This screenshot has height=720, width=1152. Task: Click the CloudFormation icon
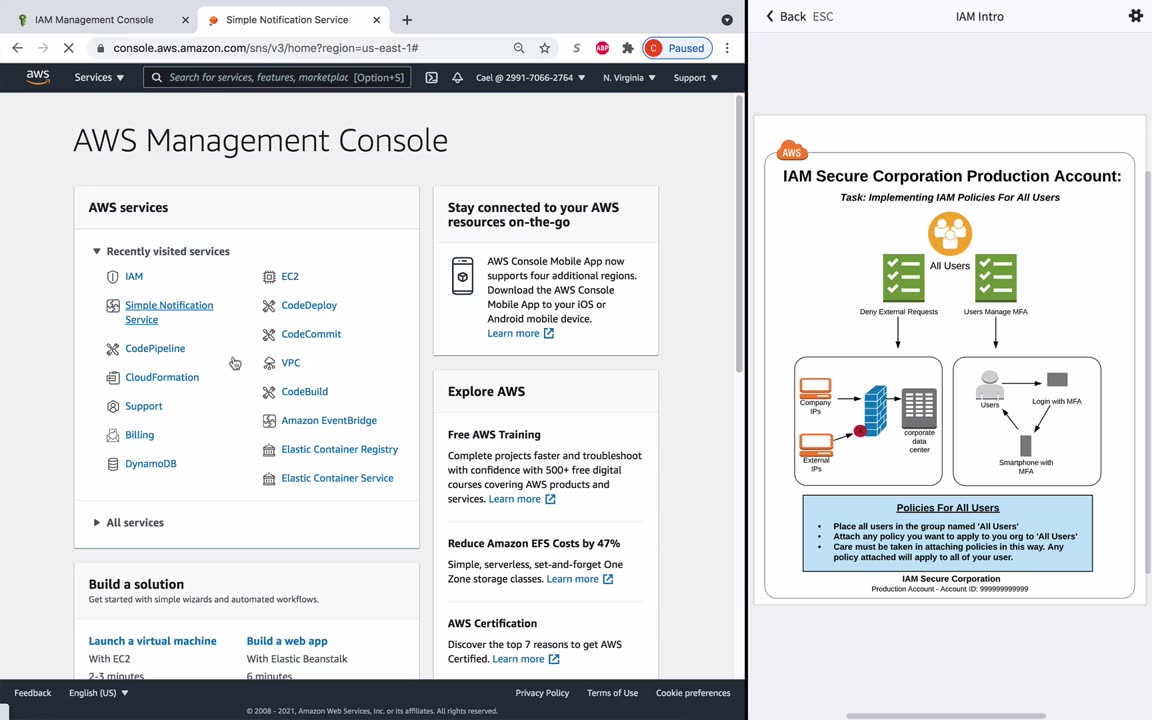(112, 378)
